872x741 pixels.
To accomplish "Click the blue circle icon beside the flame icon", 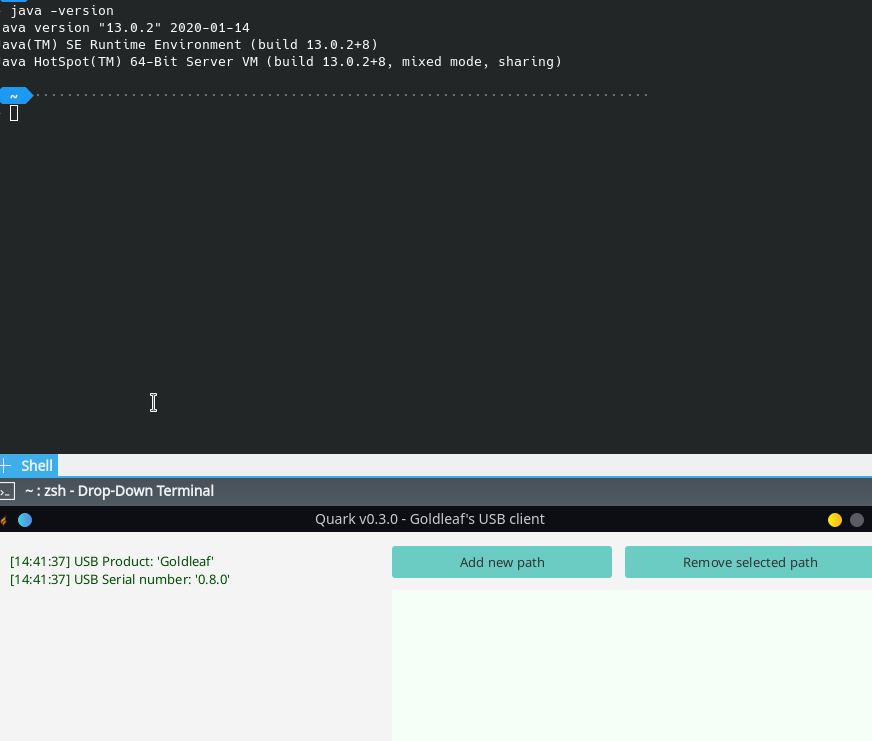I will point(25,520).
